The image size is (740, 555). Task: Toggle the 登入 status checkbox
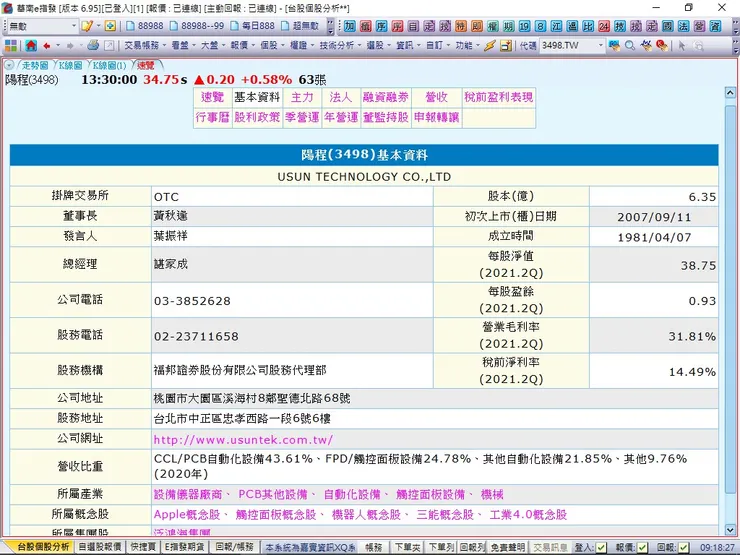(x=601, y=547)
